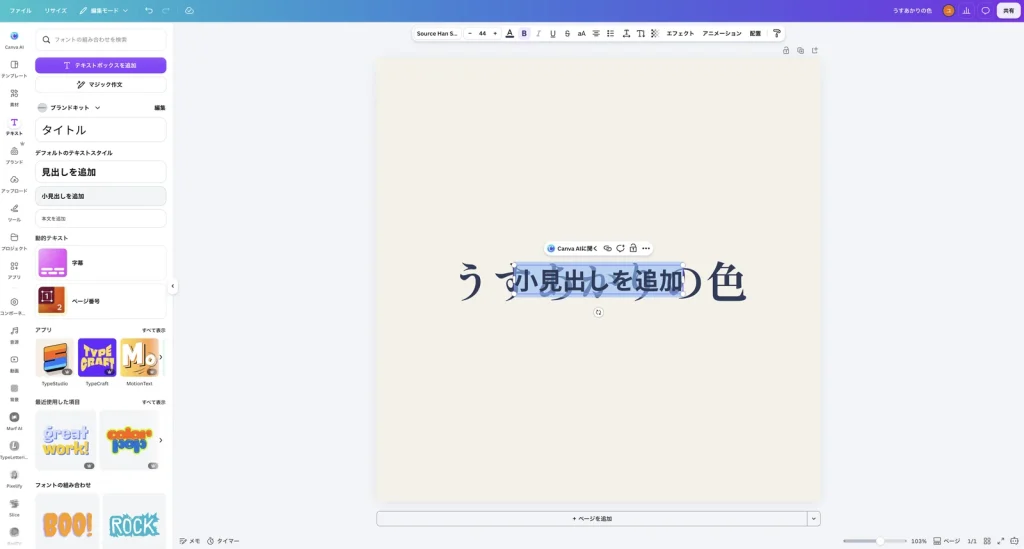Click the cloud save status icon
1024x549 pixels.
coord(189,10)
